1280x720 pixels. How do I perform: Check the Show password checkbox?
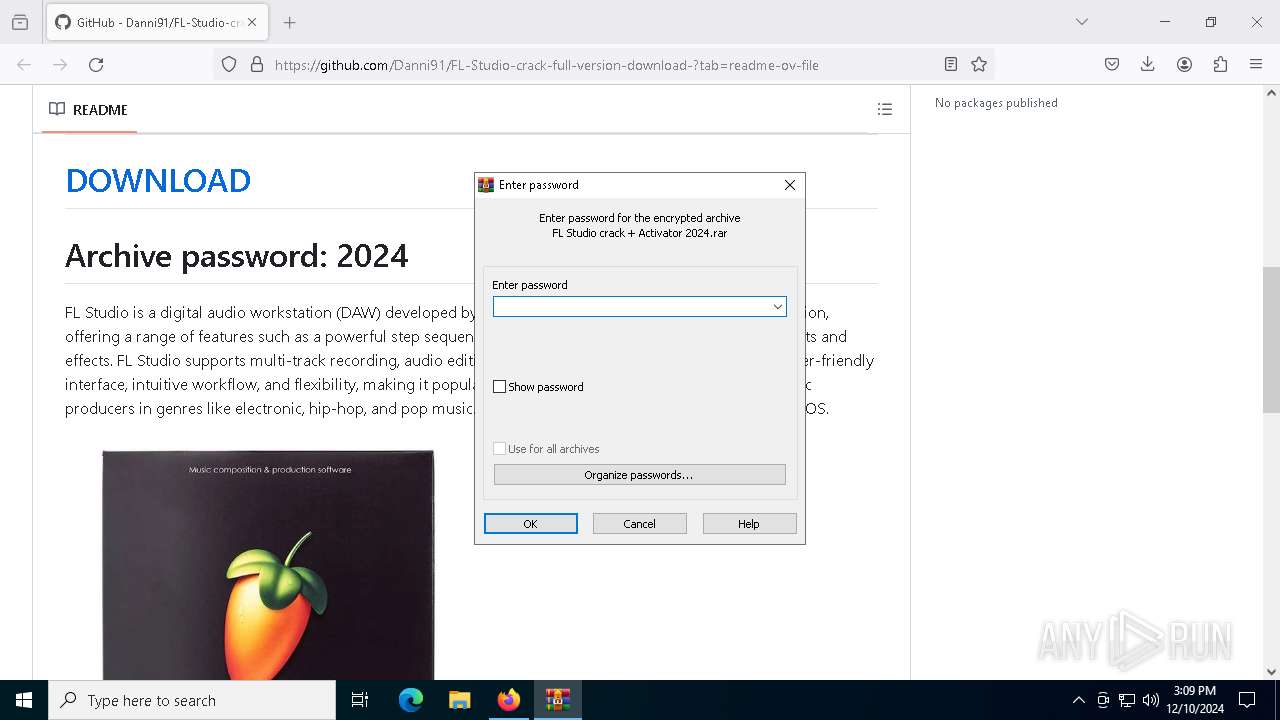pos(500,387)
